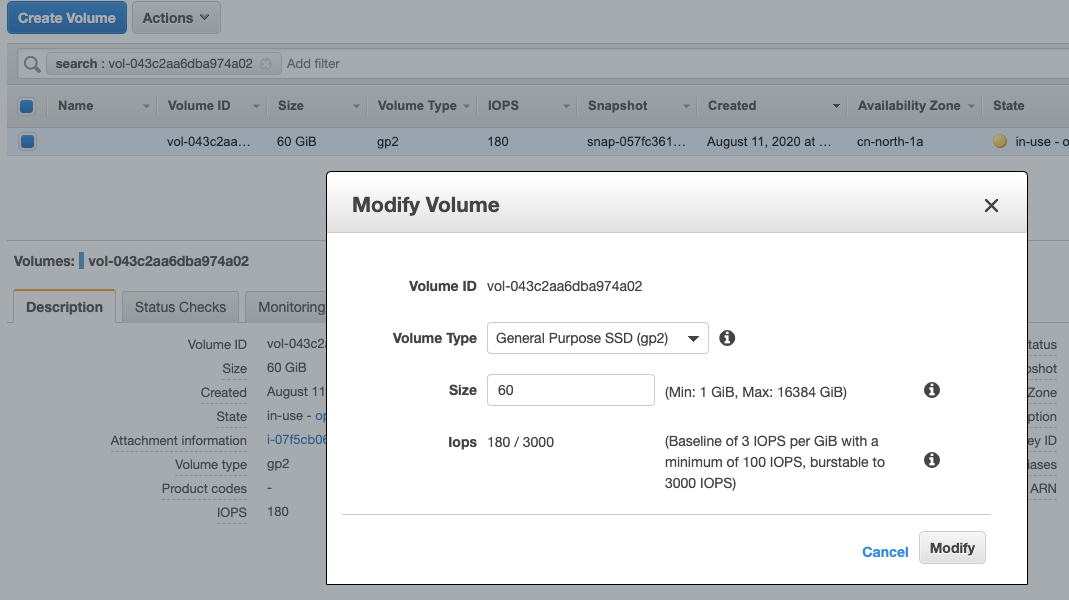Click the yellow in-use state indicator
Screen dimensions: 1069x600
[x=1000, y=141]
